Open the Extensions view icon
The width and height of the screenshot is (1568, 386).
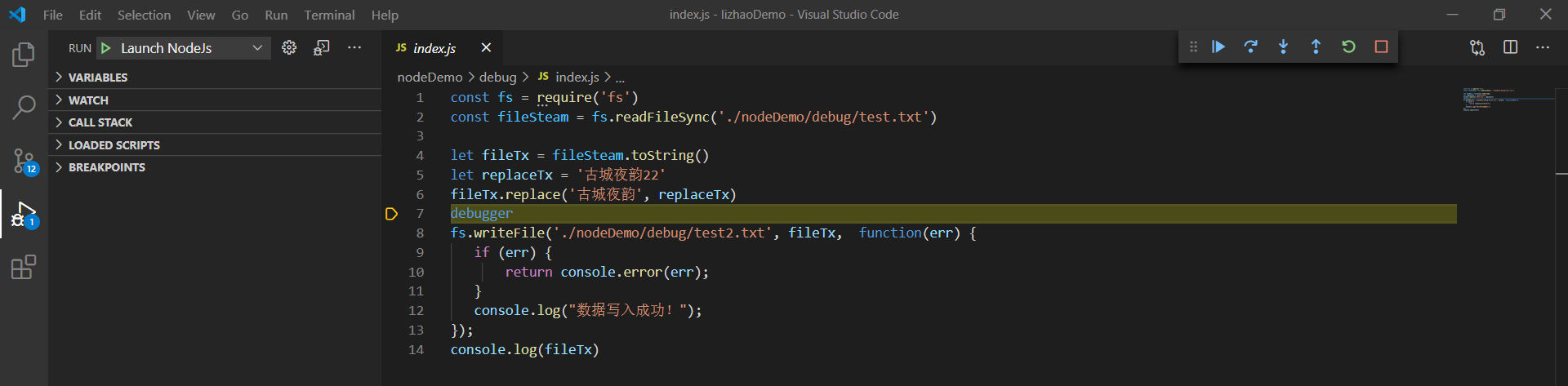click(x=24, y=267)
